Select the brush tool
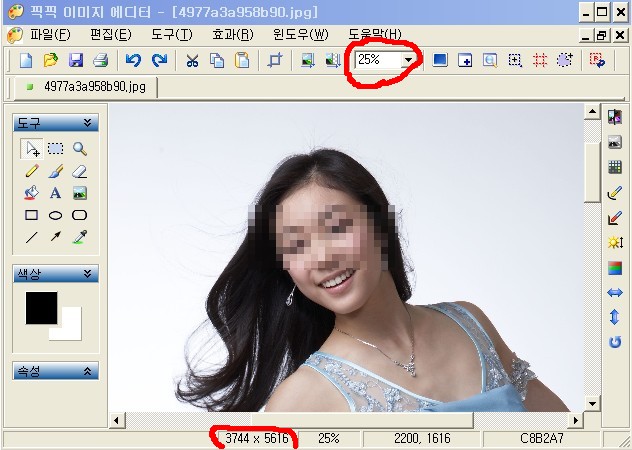 [x=56, y=171]
